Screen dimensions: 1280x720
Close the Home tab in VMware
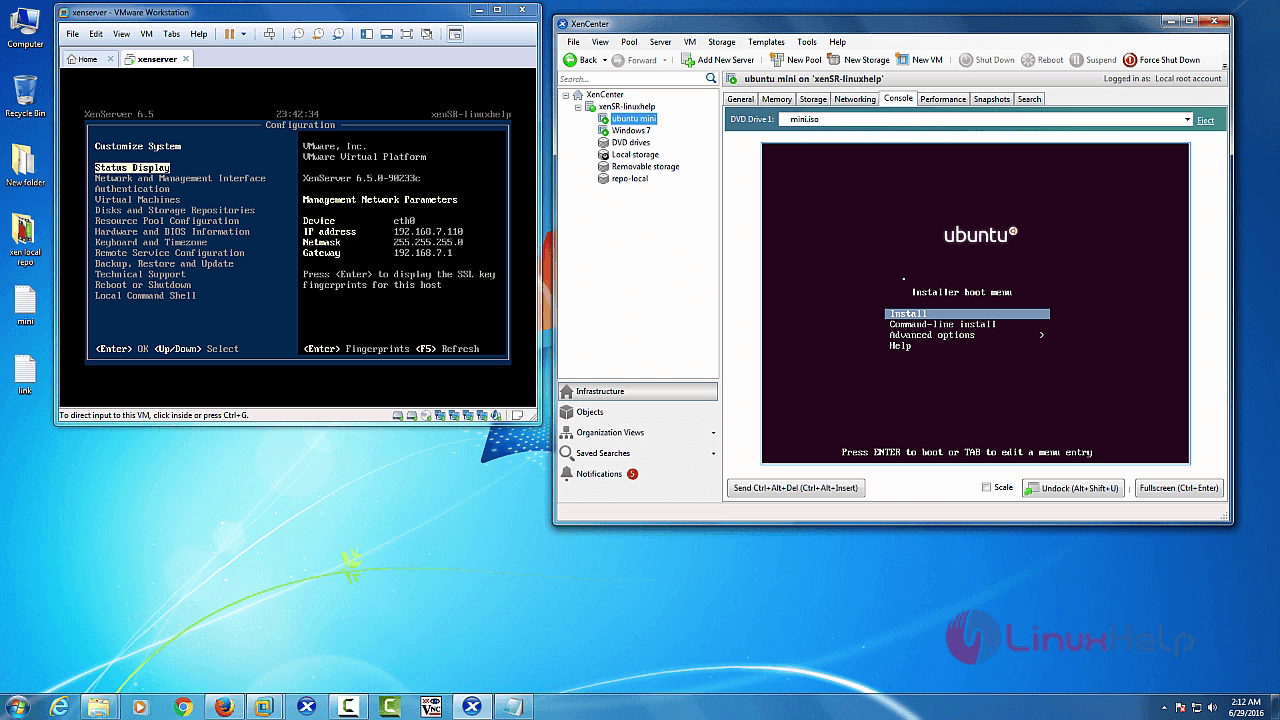coord(109,59)
